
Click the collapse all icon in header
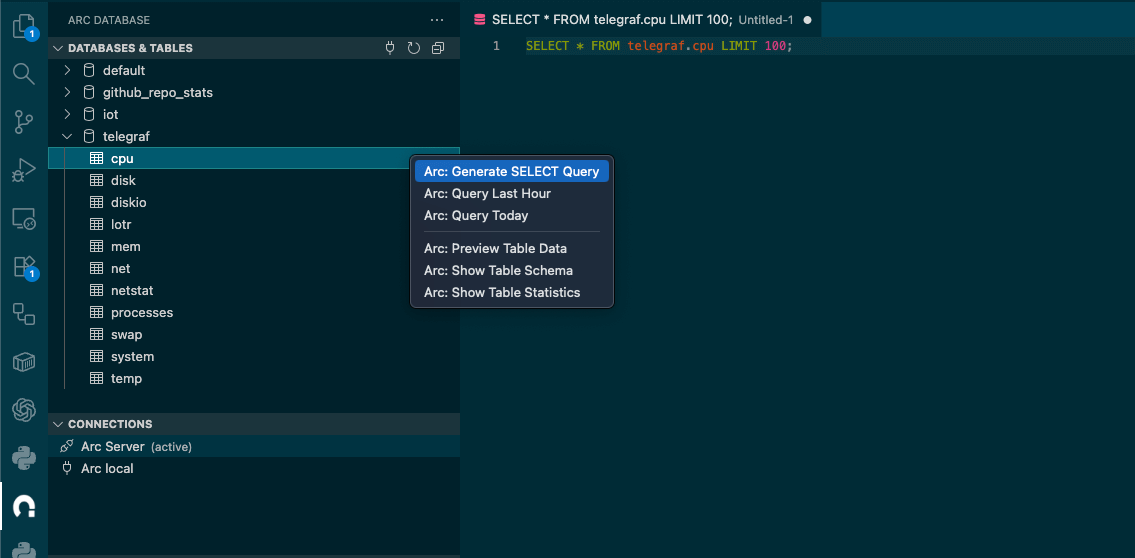[438, 48]
